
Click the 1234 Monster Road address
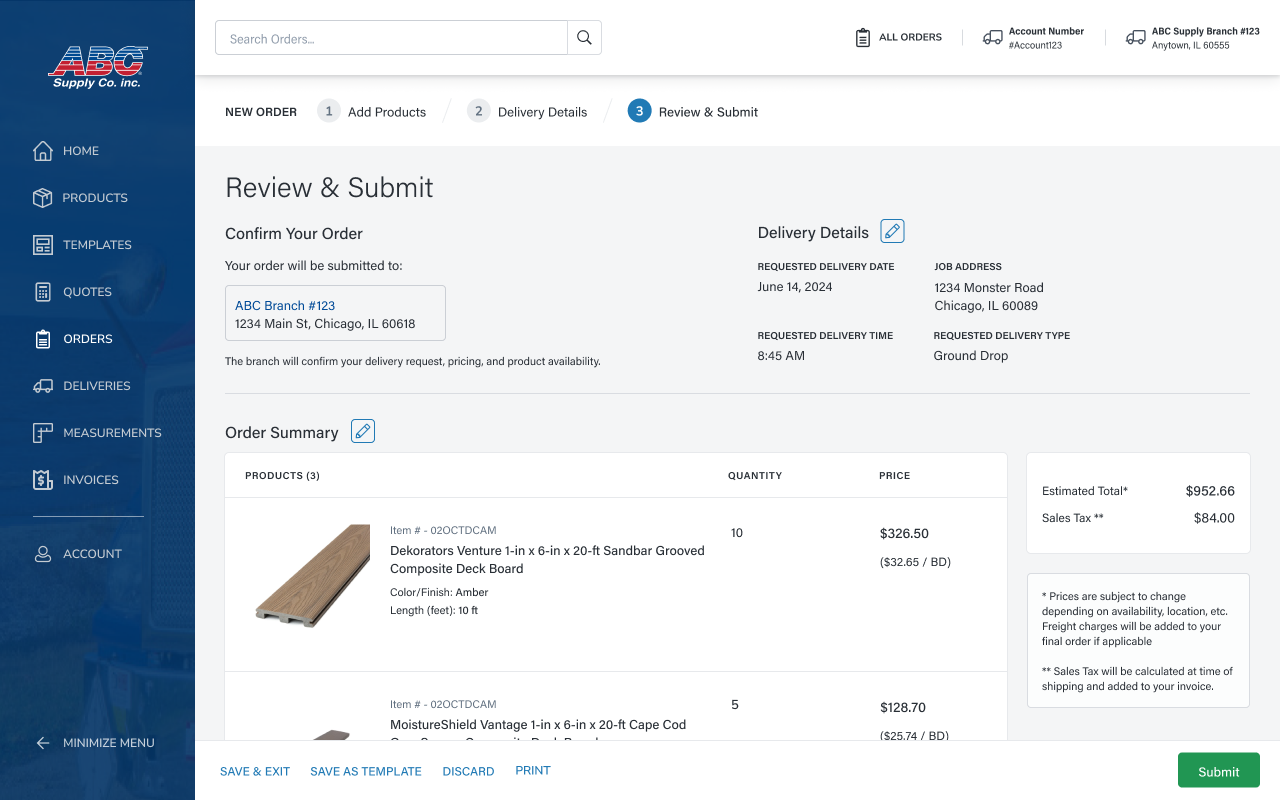coord(989,288)
